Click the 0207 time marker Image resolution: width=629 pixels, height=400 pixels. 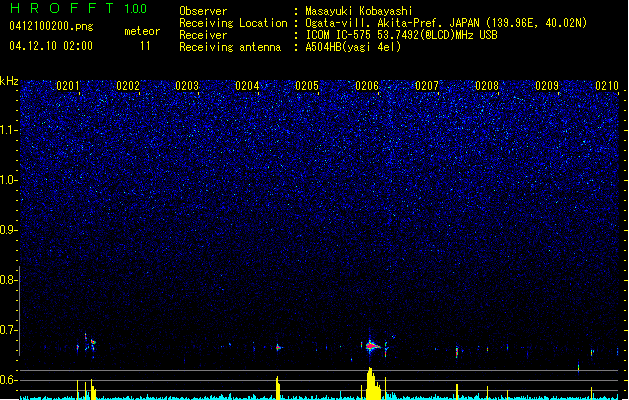click(426, 86)
